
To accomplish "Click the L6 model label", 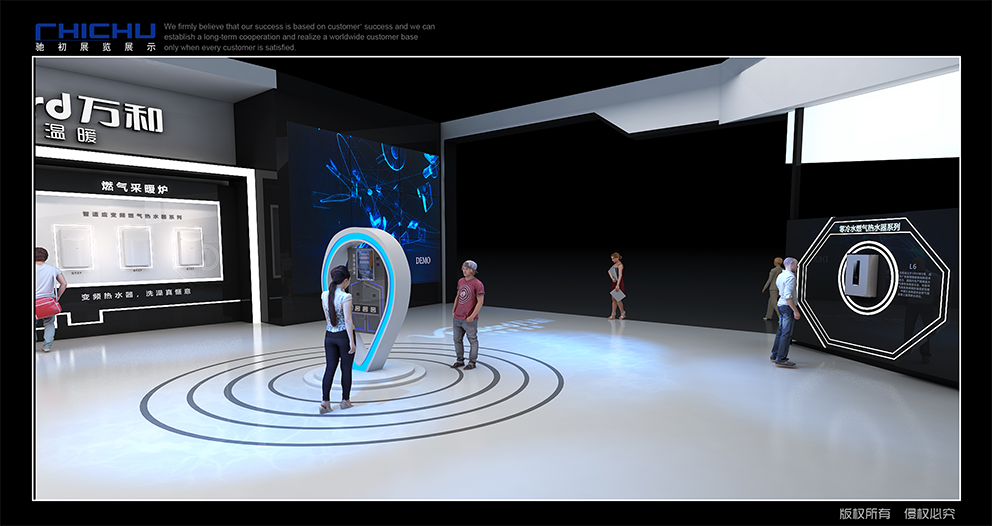I will (x=913, y=266).
